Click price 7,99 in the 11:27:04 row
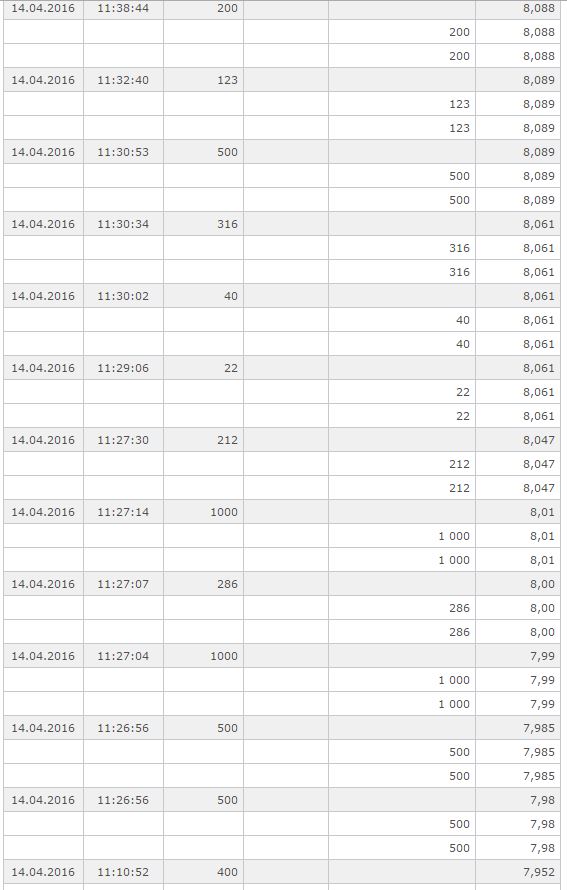The width and height of the screenshot is (567, 890). (x=543, y=657)
